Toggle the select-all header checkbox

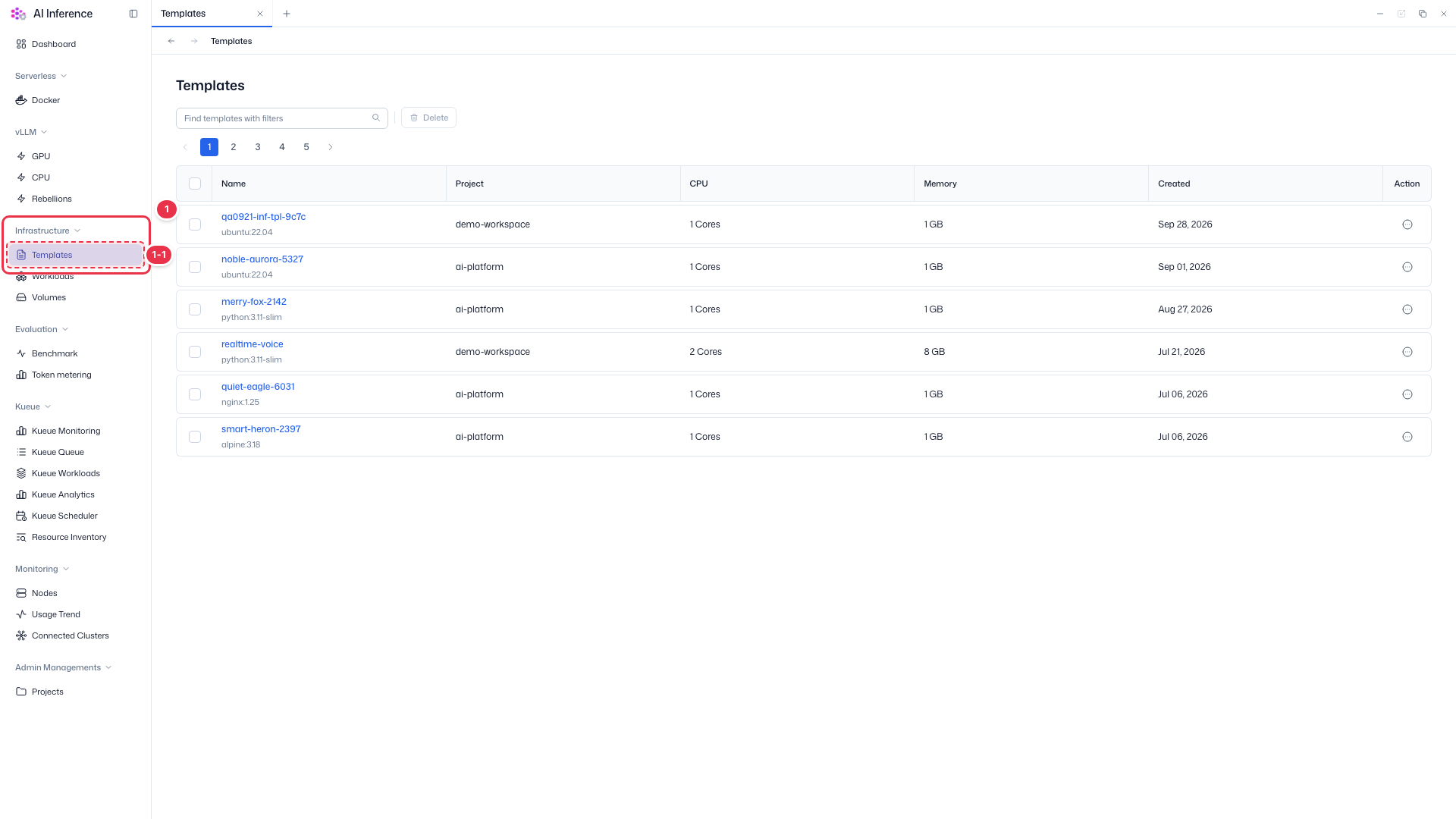pos(195,184)
